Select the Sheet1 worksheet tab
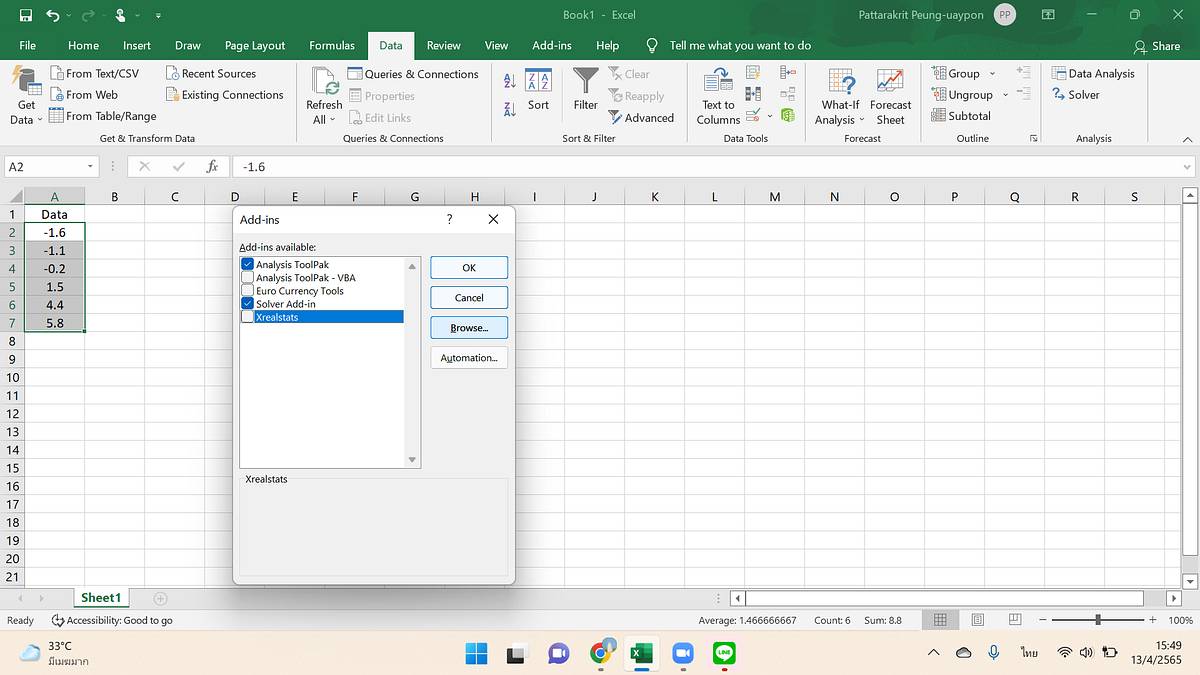 coord(100,597)
